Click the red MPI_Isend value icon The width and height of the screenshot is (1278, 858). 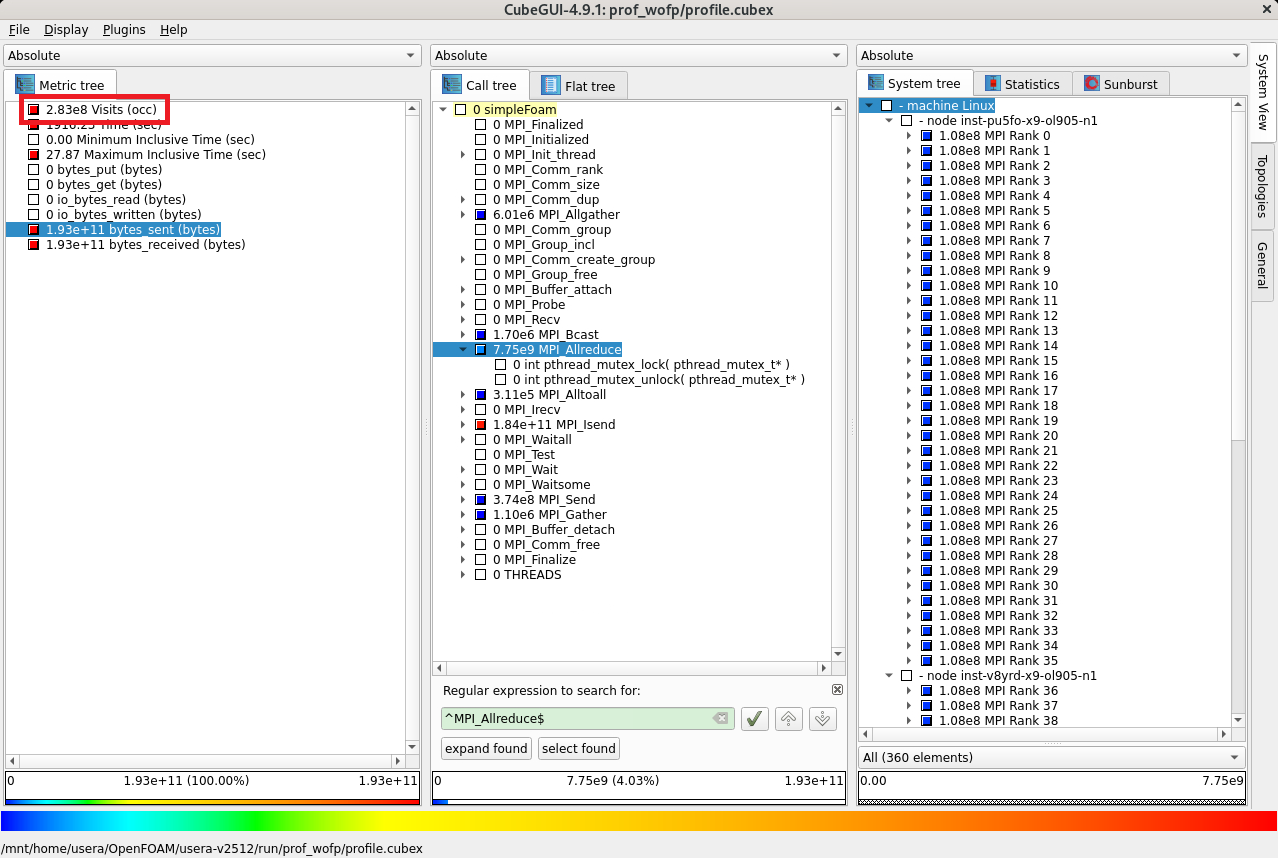[481, 425]
